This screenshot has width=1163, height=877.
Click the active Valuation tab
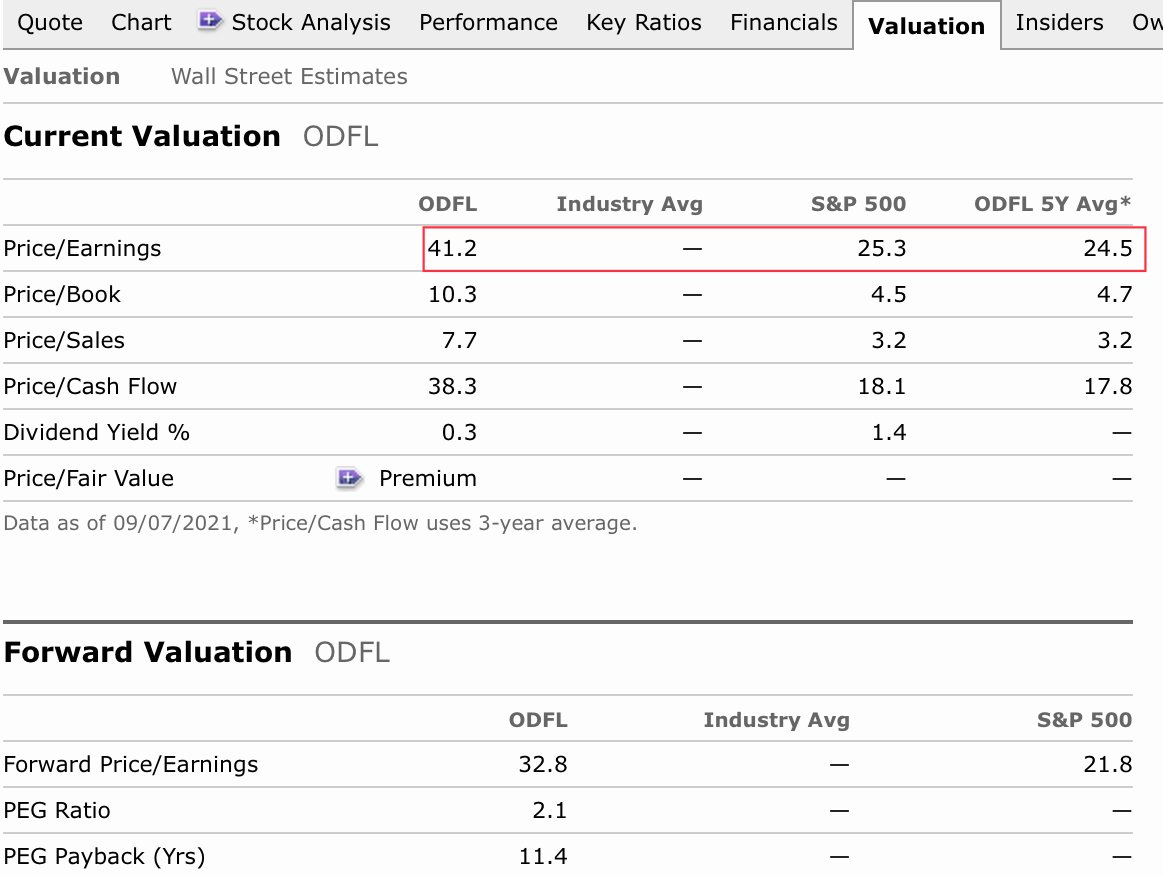[926, 27]
